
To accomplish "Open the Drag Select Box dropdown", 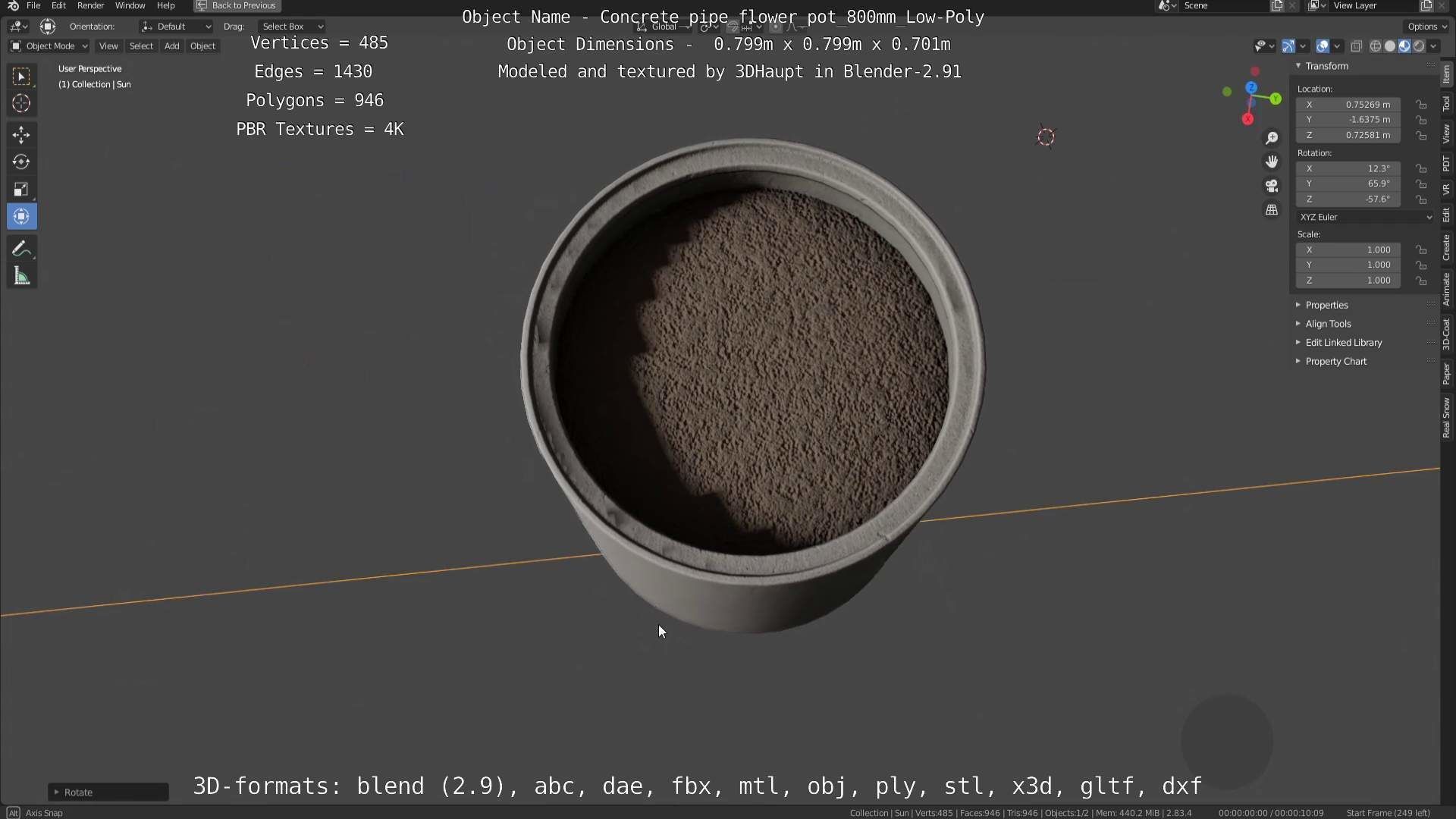I will tap(291, 27).
